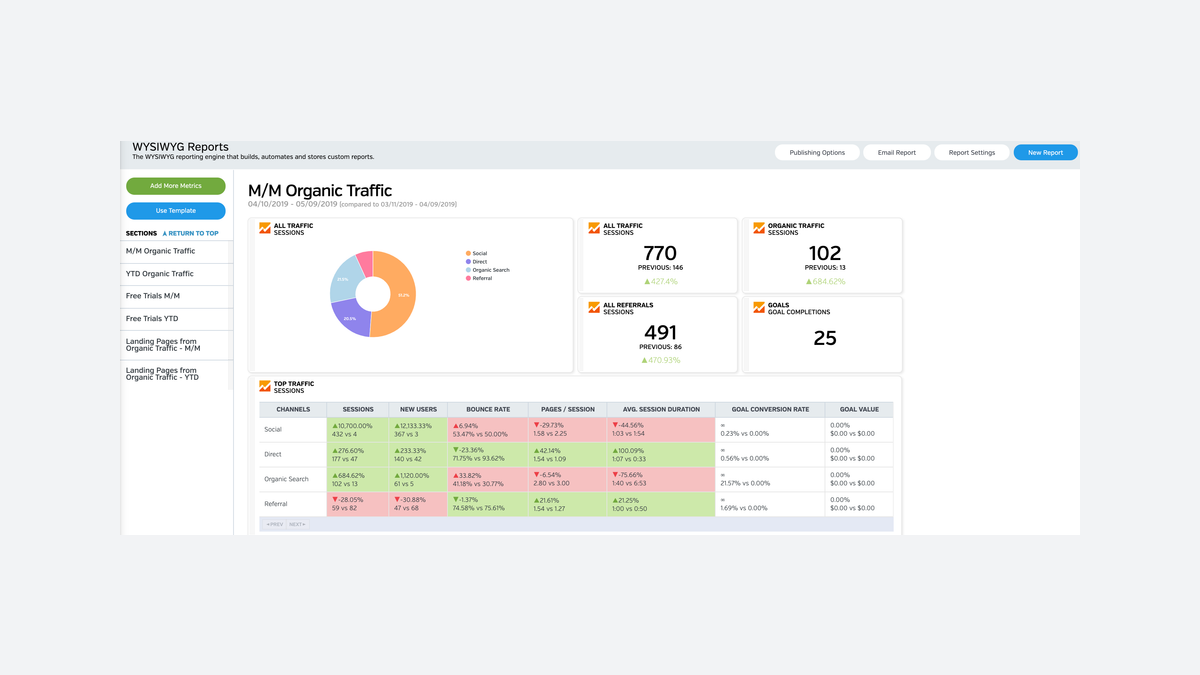The image size is (1200, 675).
Task: Click the Use Template button
Action: click(x=176, y=211)
